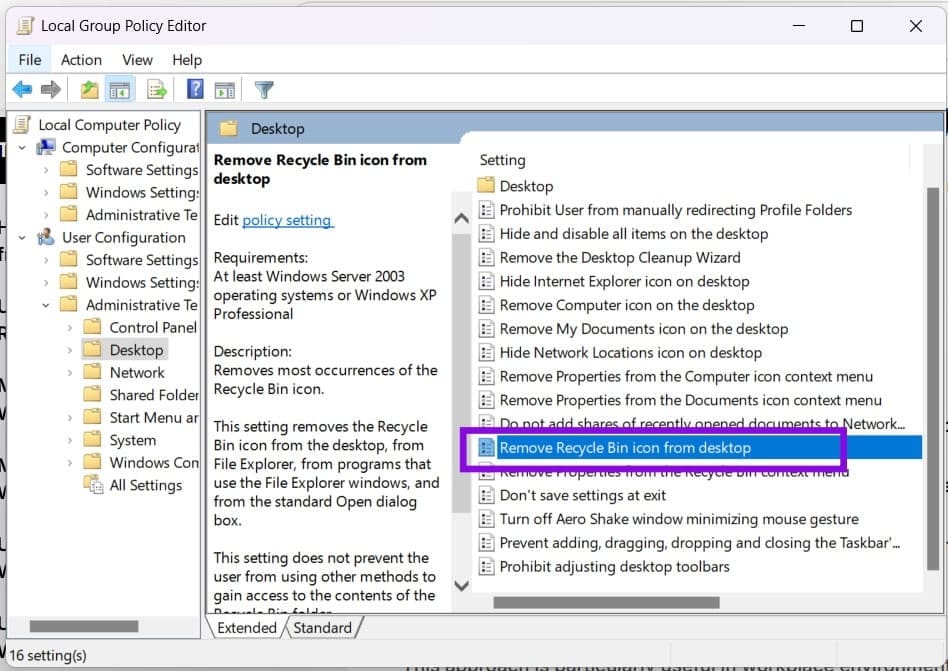
Task: Click the Up one level folder icon
Action: pyautogui.click(x=89, y=90)
